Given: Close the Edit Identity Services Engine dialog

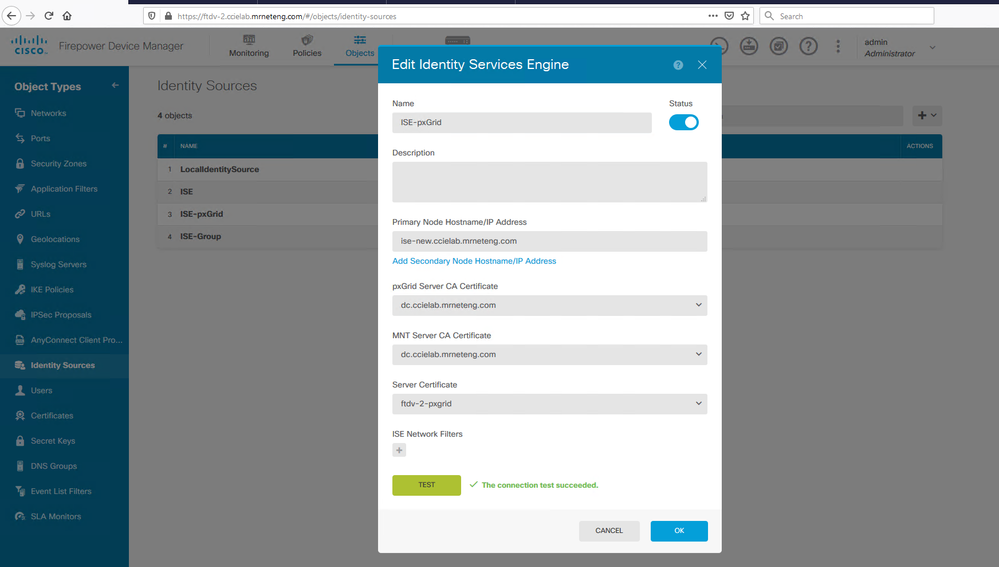Looking at the screenshot, I should click(x=702, y=65).
